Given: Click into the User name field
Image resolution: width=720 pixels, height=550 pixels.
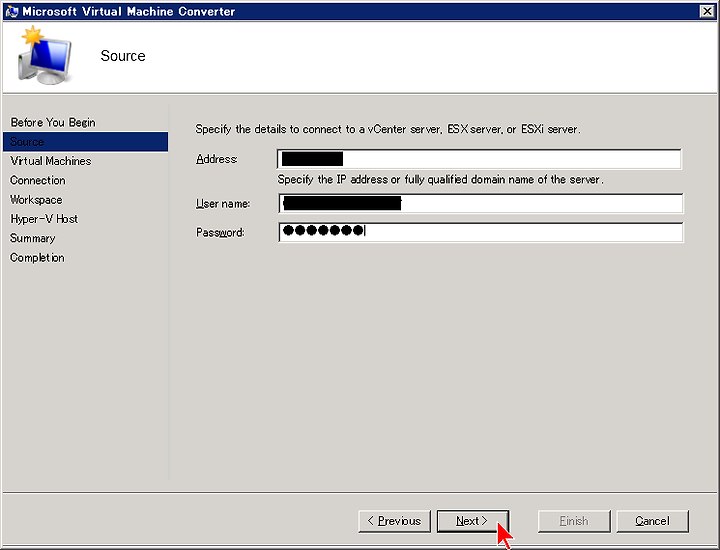Looking at the screenshot, I should 480,203.
